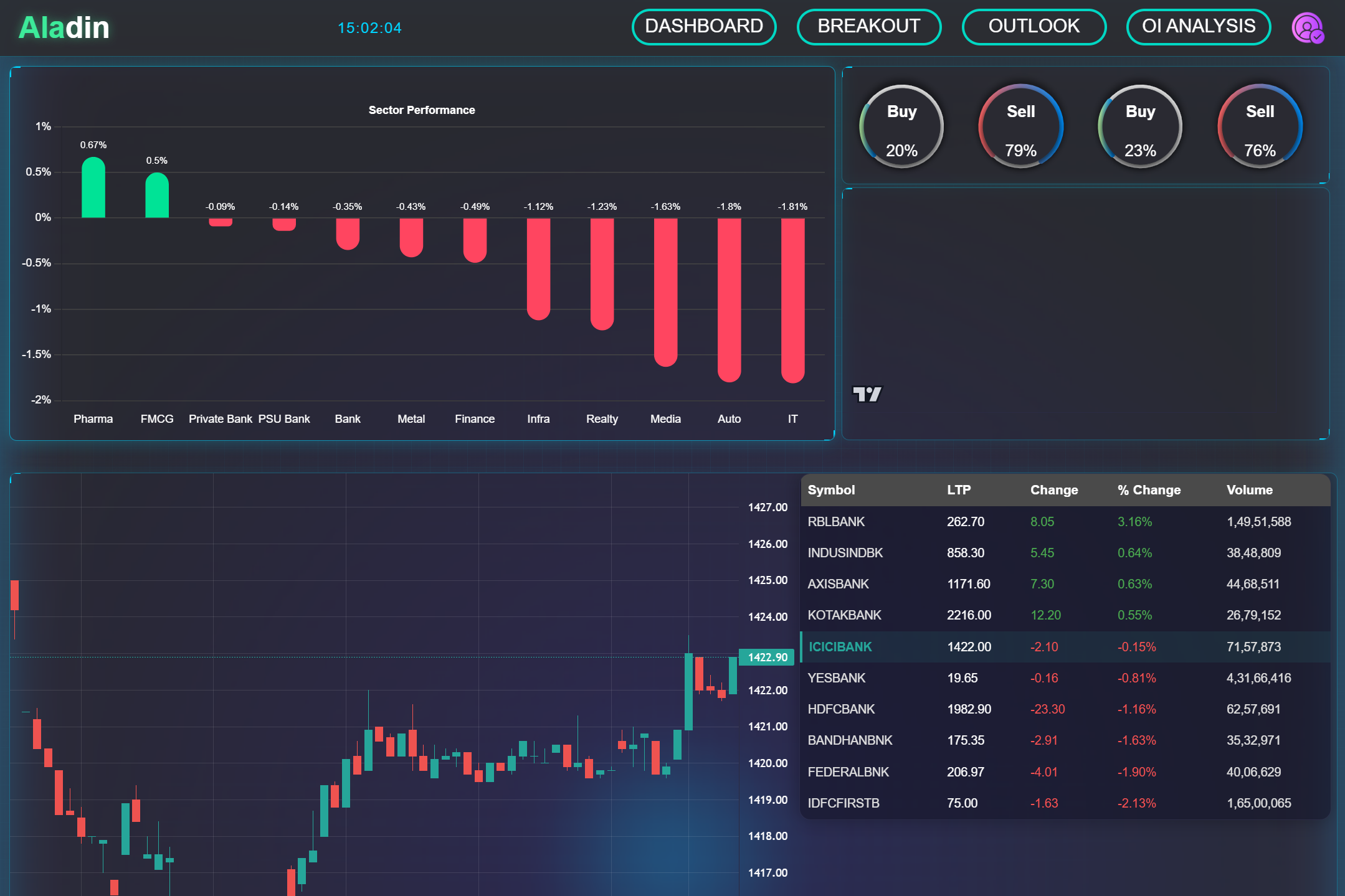Click the Finance sector bar
The width and height of the screenshot is (1345, 896).
click(475, 240)
